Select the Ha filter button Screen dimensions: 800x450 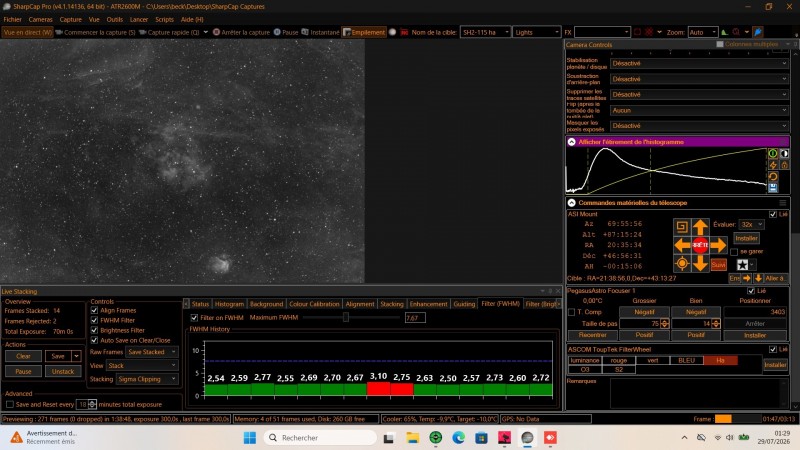coord(720,360)
